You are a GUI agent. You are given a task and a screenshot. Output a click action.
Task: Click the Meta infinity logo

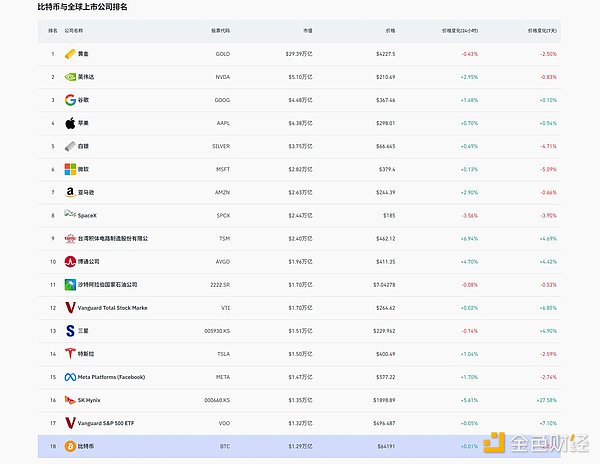(x=70, y=377)
